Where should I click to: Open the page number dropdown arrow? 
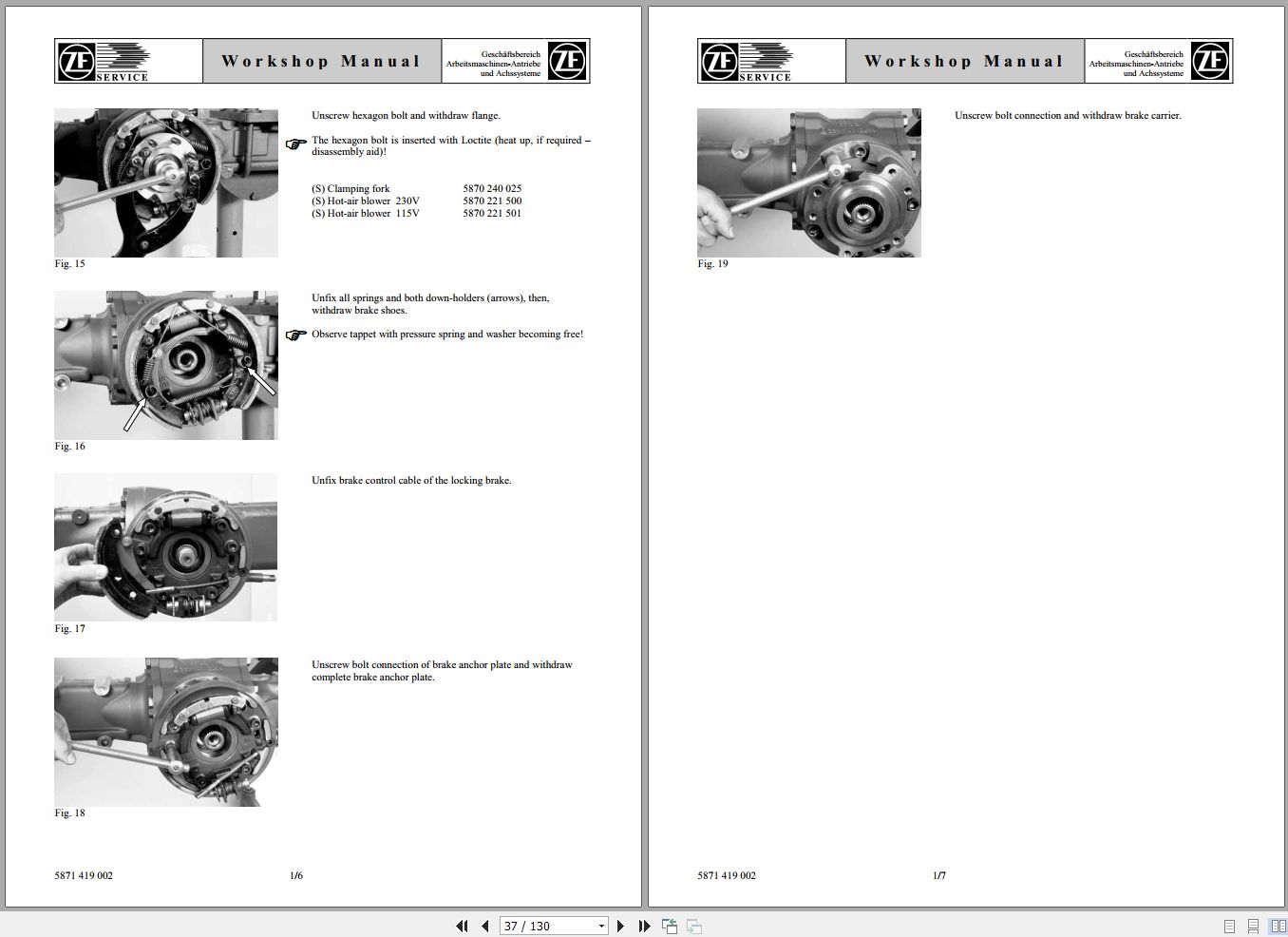pos(600,926)
